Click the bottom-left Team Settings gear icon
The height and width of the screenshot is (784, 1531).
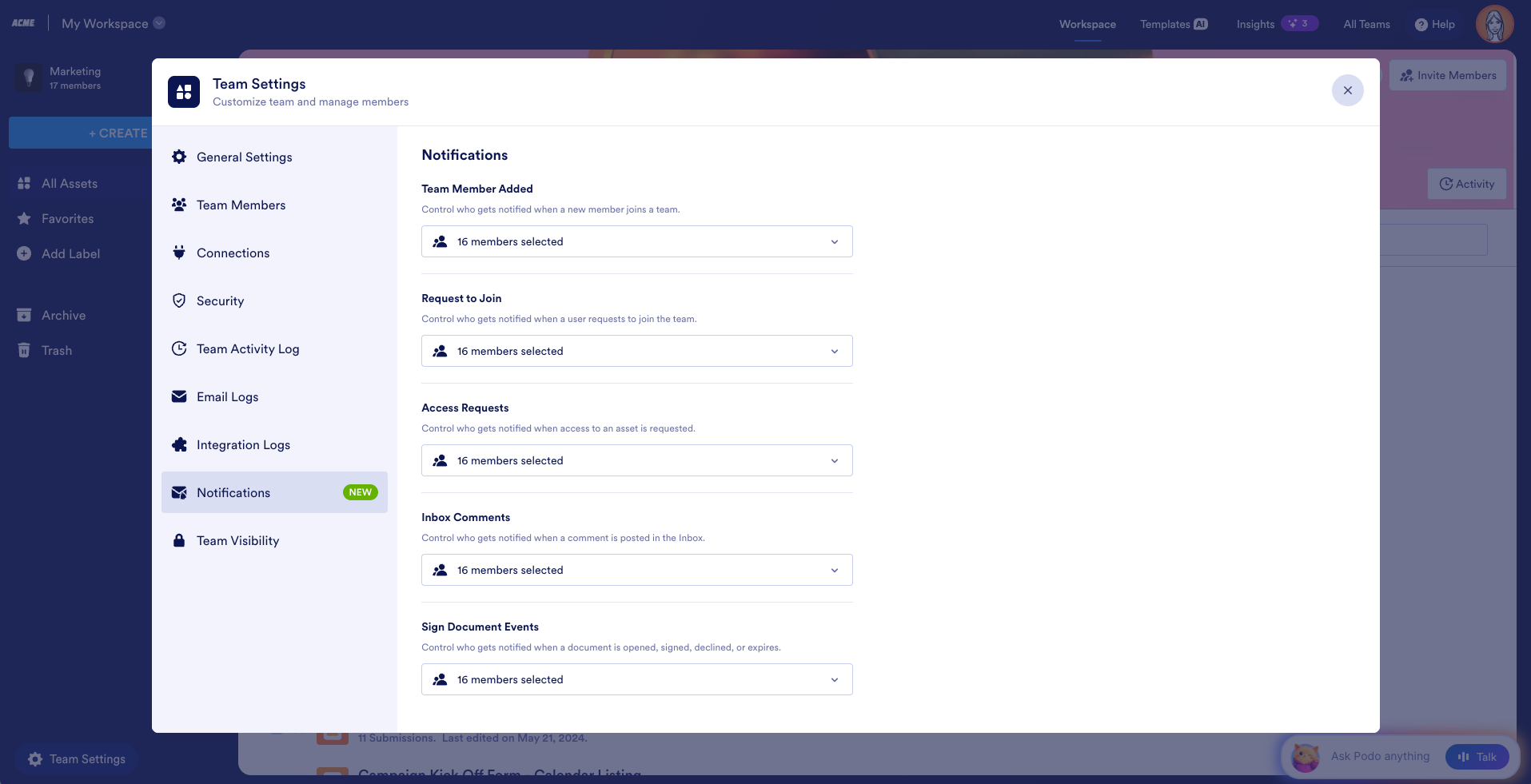point(35,759)
